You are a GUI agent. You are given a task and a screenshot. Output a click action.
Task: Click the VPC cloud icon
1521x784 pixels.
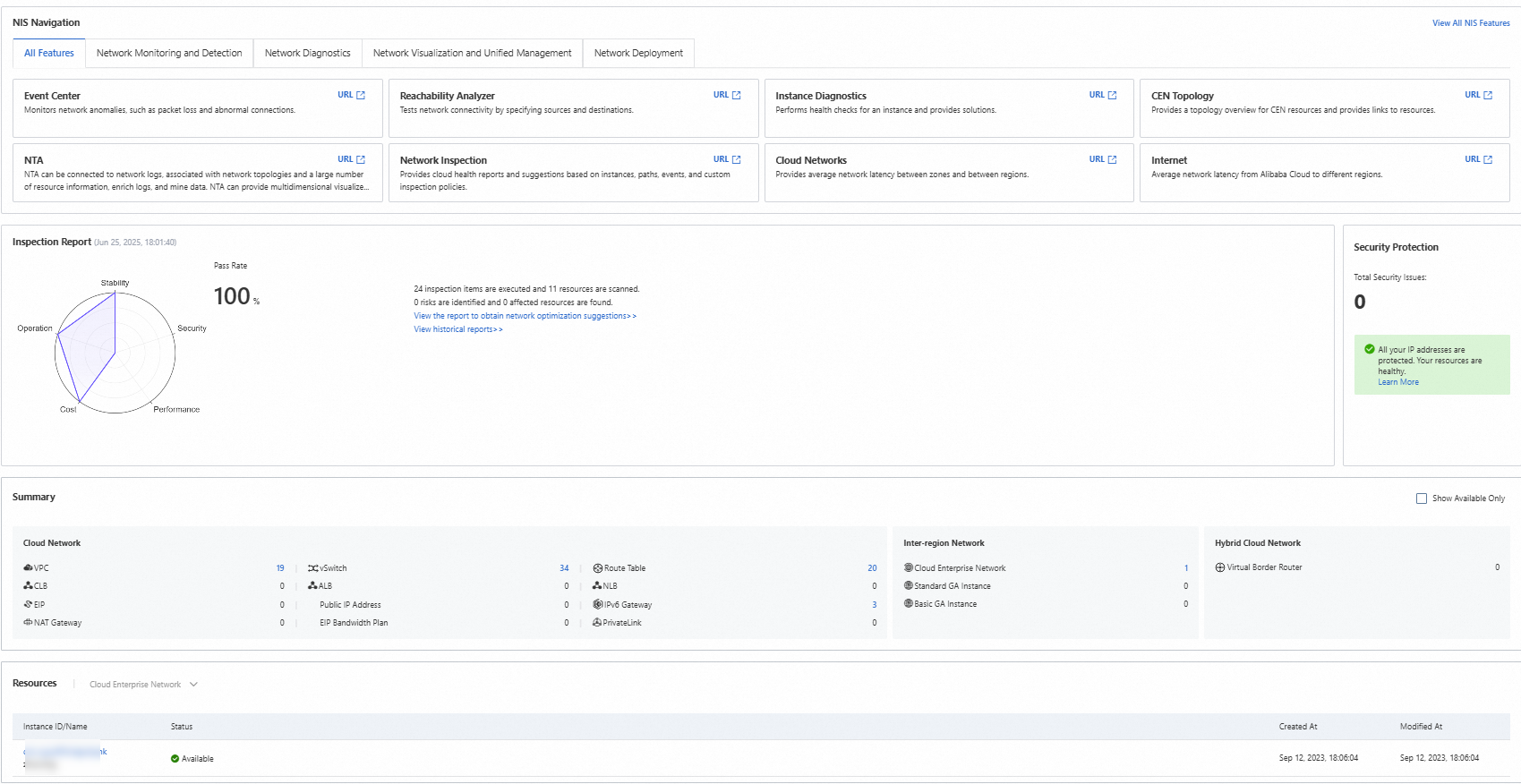[28, 568]
